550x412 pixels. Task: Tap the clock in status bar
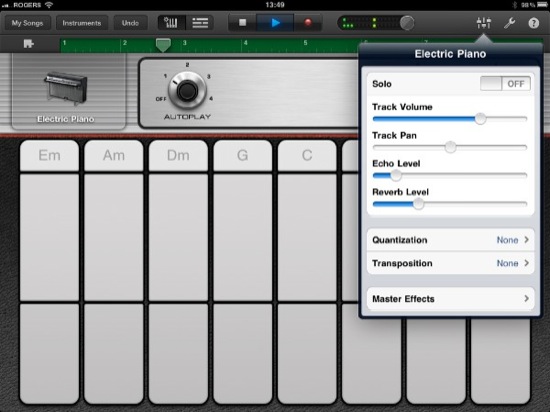[275, 5]
